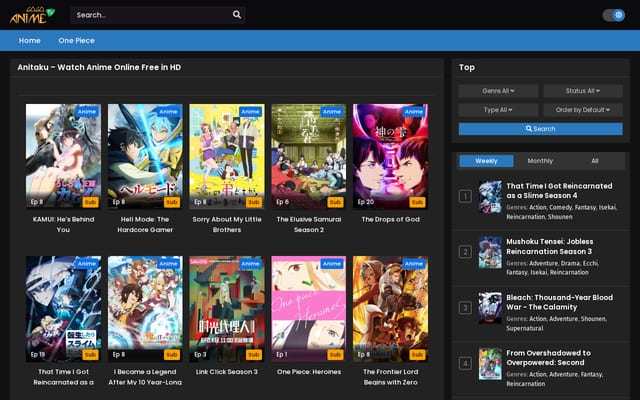Click Anime tag on Hell Mode poster
The width and height of the screenshot is (640, 400).
click(168, 111)
